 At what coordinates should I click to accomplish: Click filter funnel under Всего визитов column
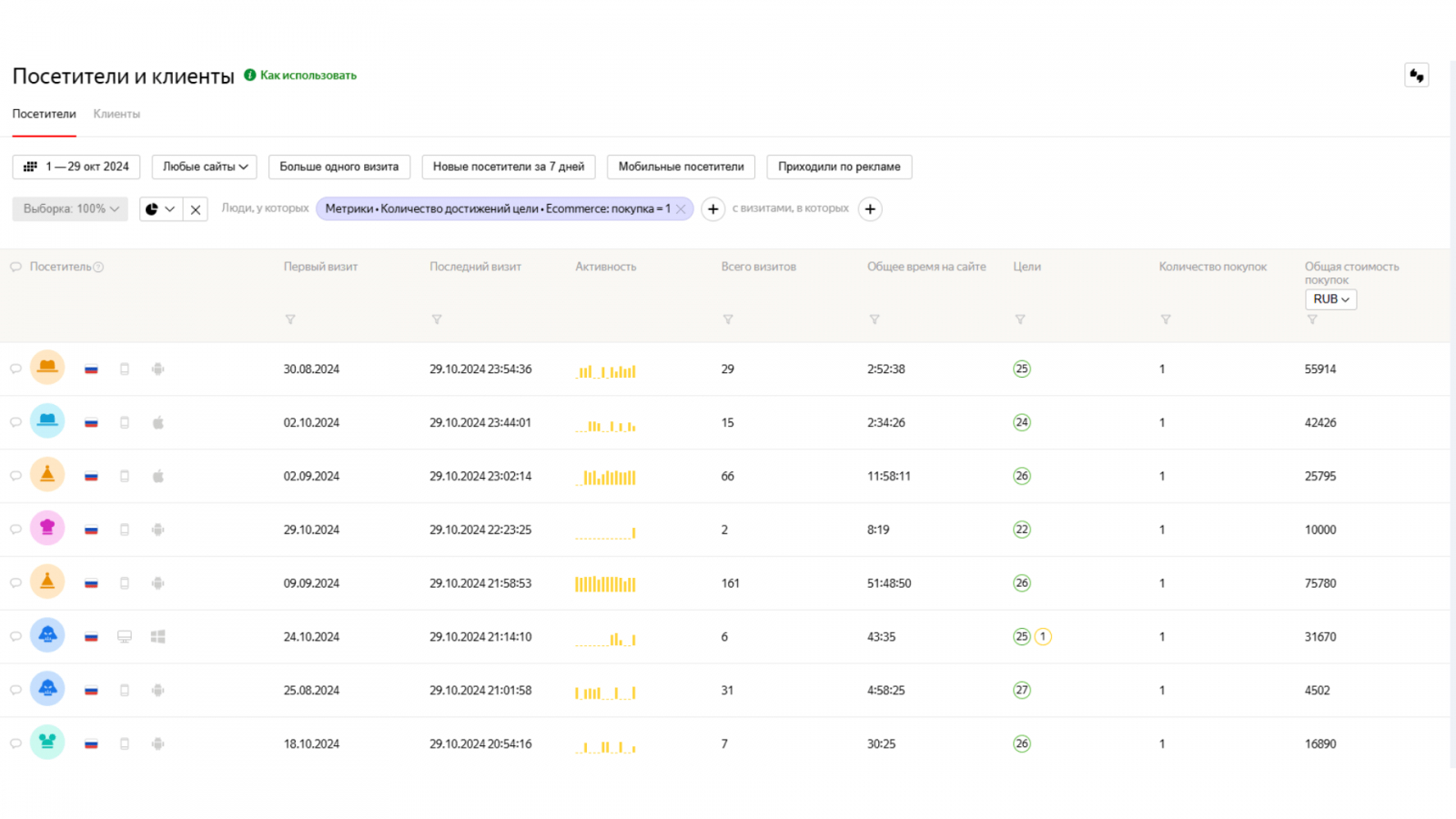(x=728, y=319)
